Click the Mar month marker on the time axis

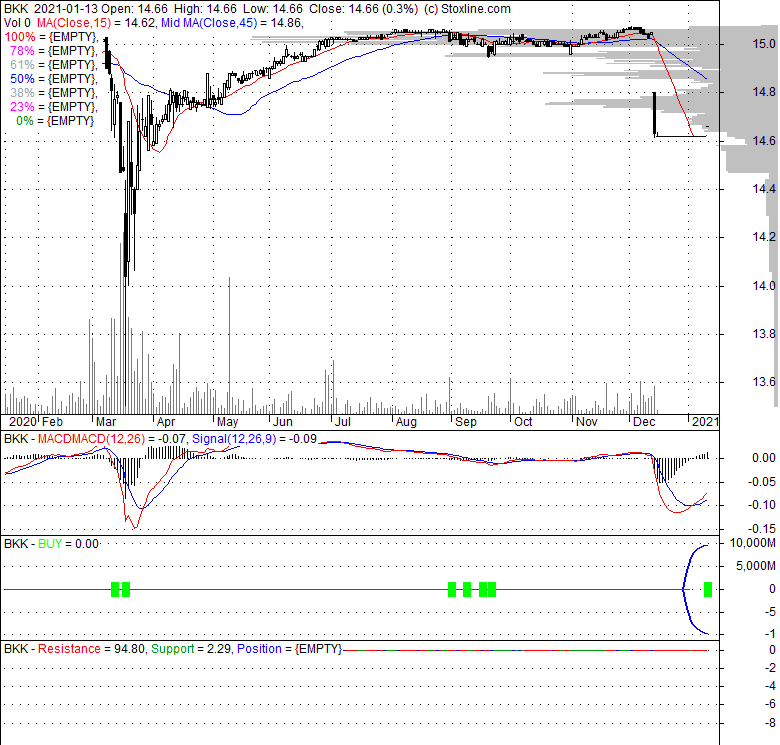pos(106,422)
